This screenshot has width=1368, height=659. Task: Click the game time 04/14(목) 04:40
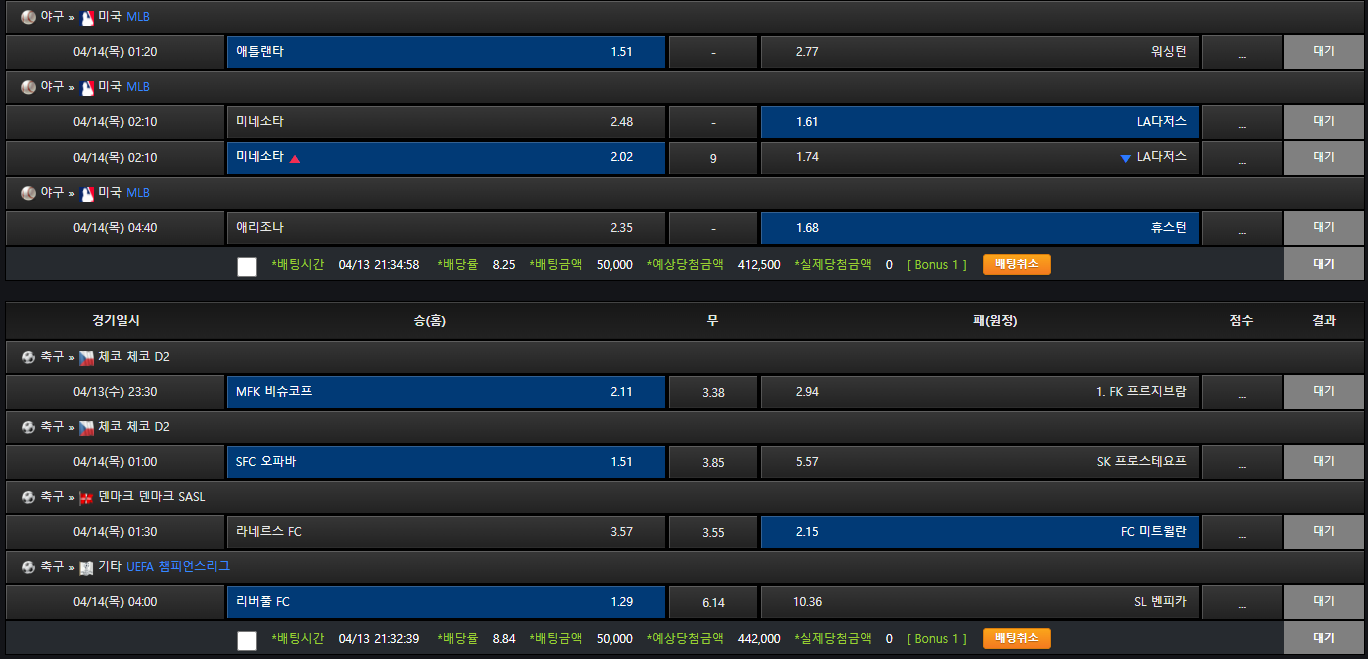pyautogui.click(x=115, y=228)
